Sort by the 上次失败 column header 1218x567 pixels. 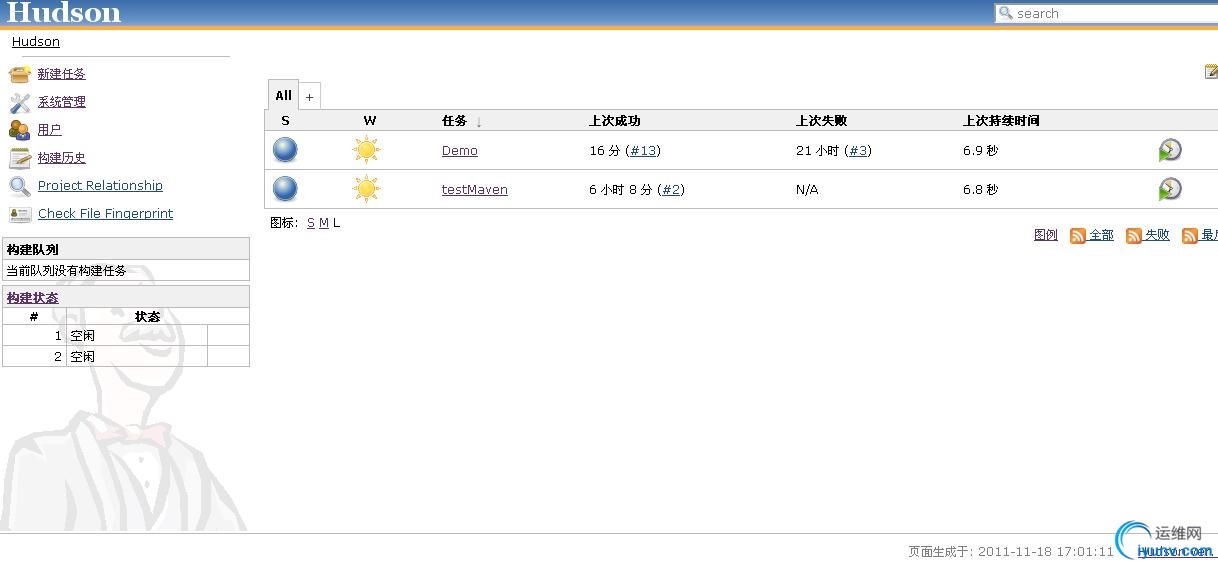[x=822, y=121]
